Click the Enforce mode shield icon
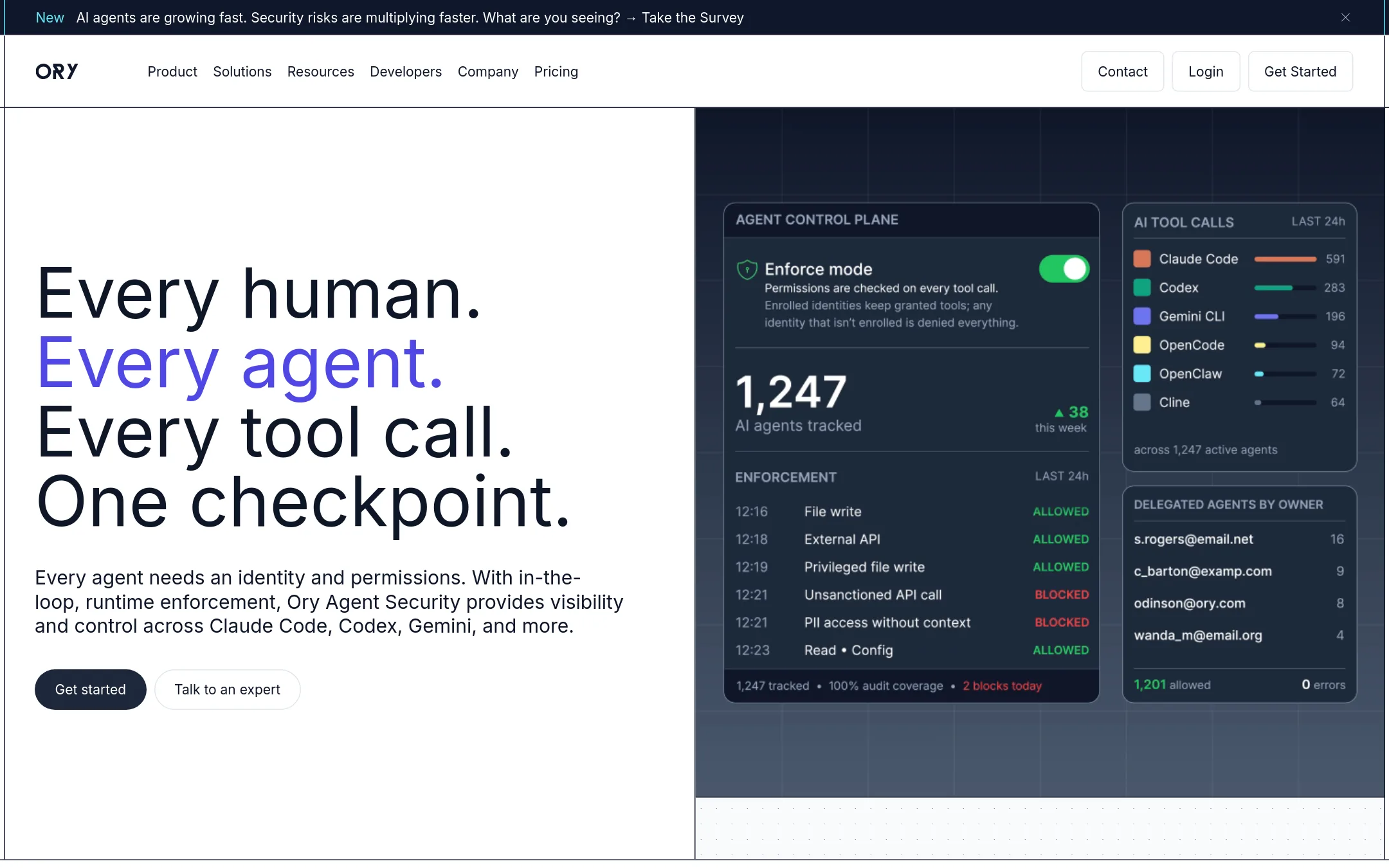Viewport: 1389px width, 868px height. point(747,269)
